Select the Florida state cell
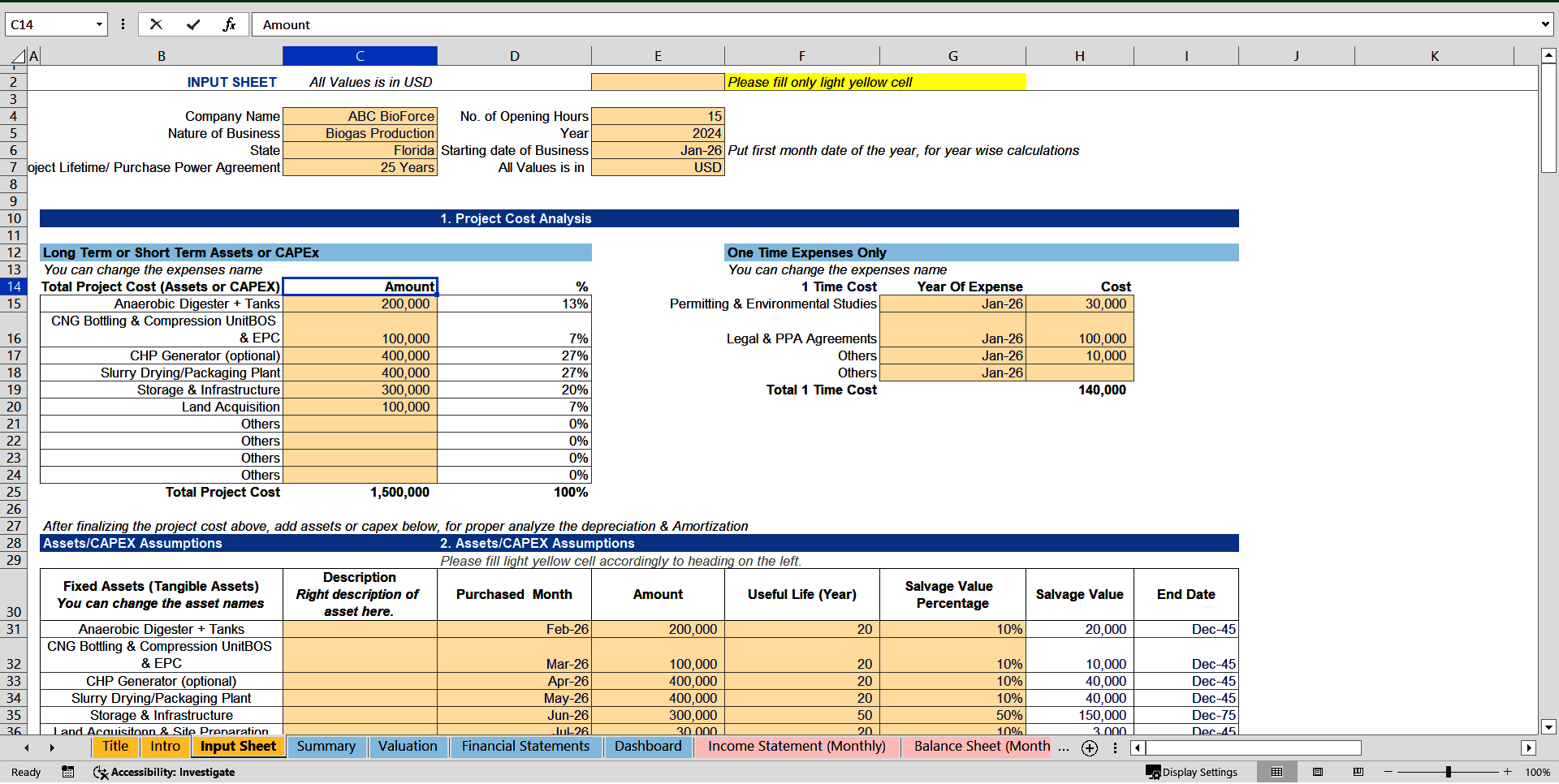This screenshot has height=784, width=1559. coord(360,150)
